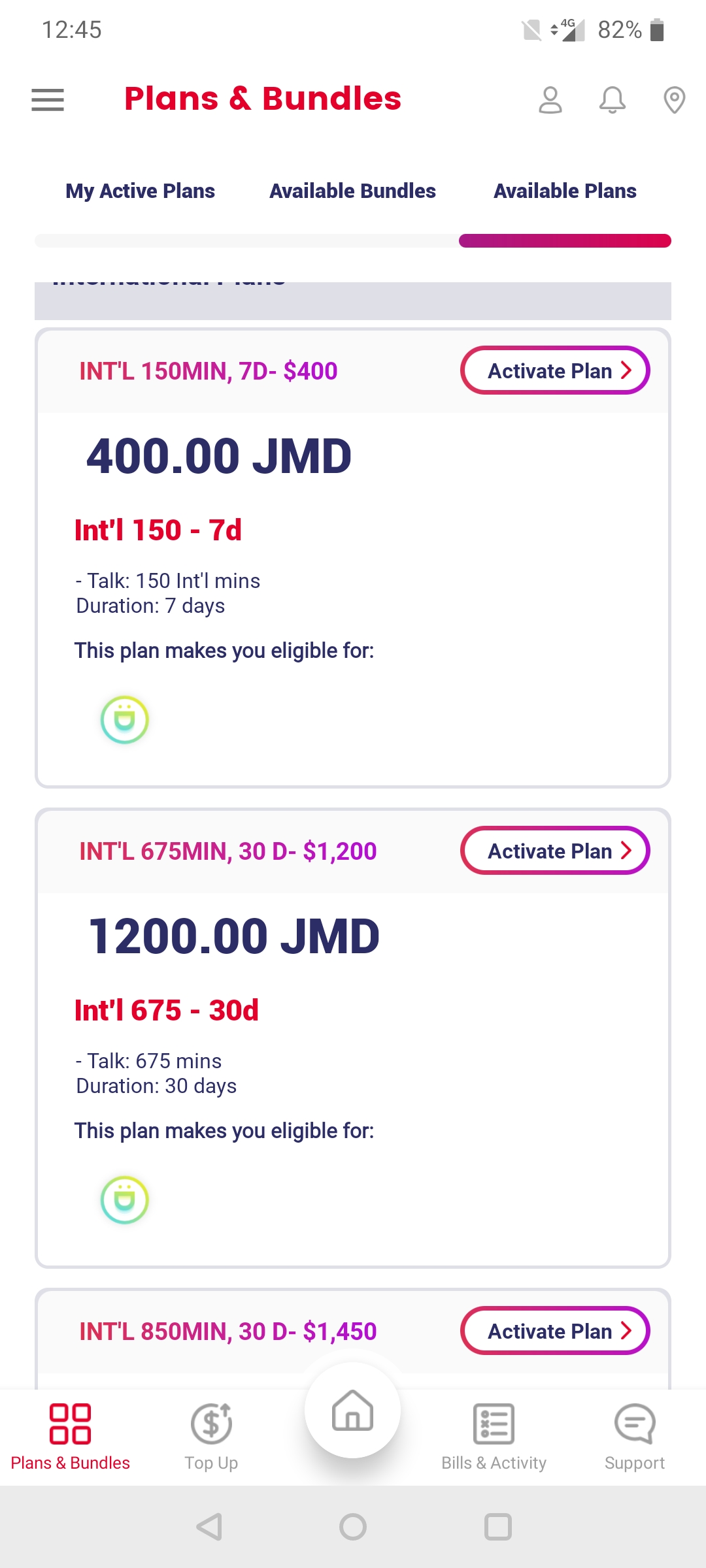Open the user profile icon
The width and height of the screenshot is (706, 1568).
coord(550,100)
